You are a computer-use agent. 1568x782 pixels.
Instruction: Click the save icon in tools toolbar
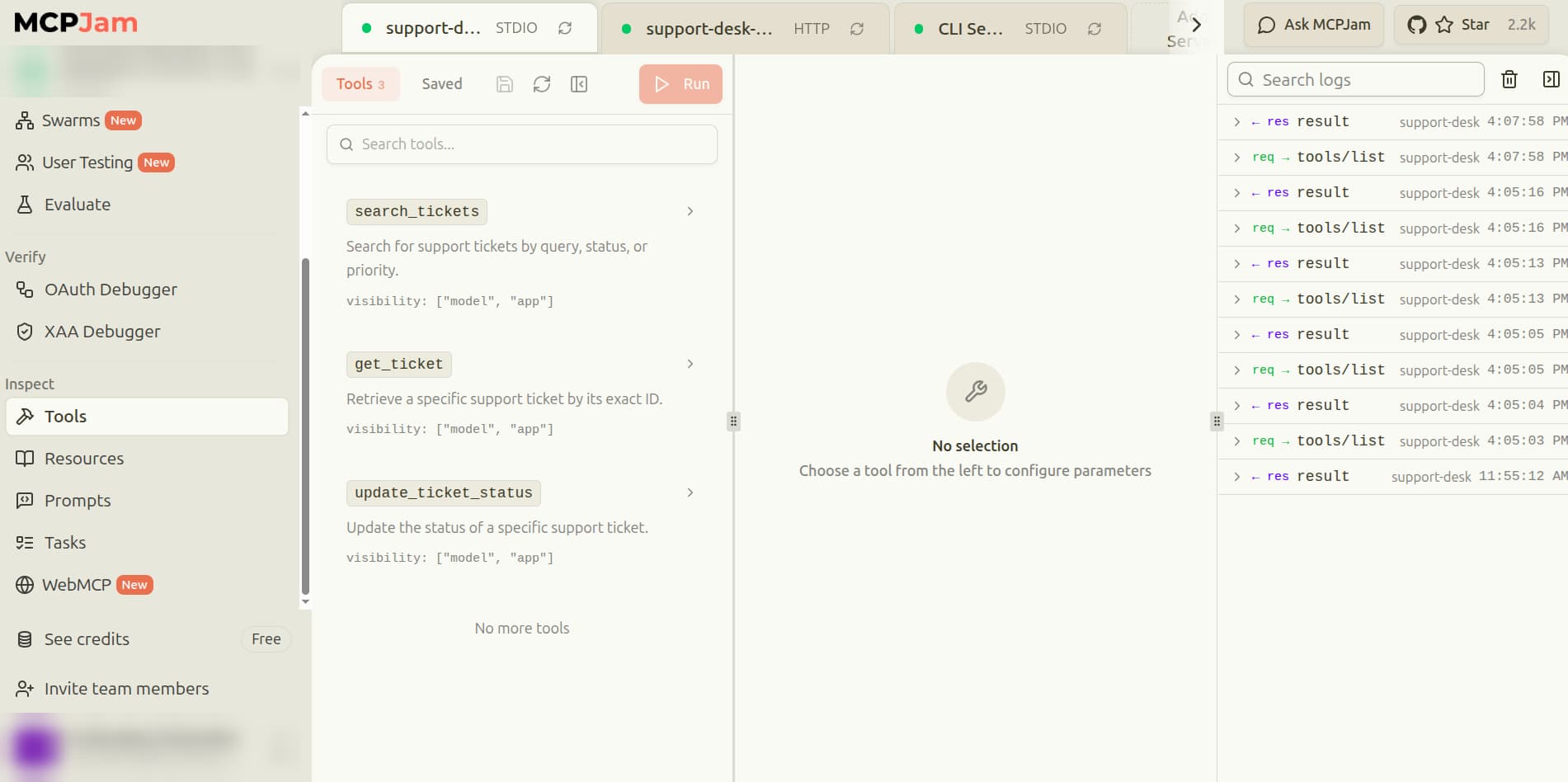505,84
